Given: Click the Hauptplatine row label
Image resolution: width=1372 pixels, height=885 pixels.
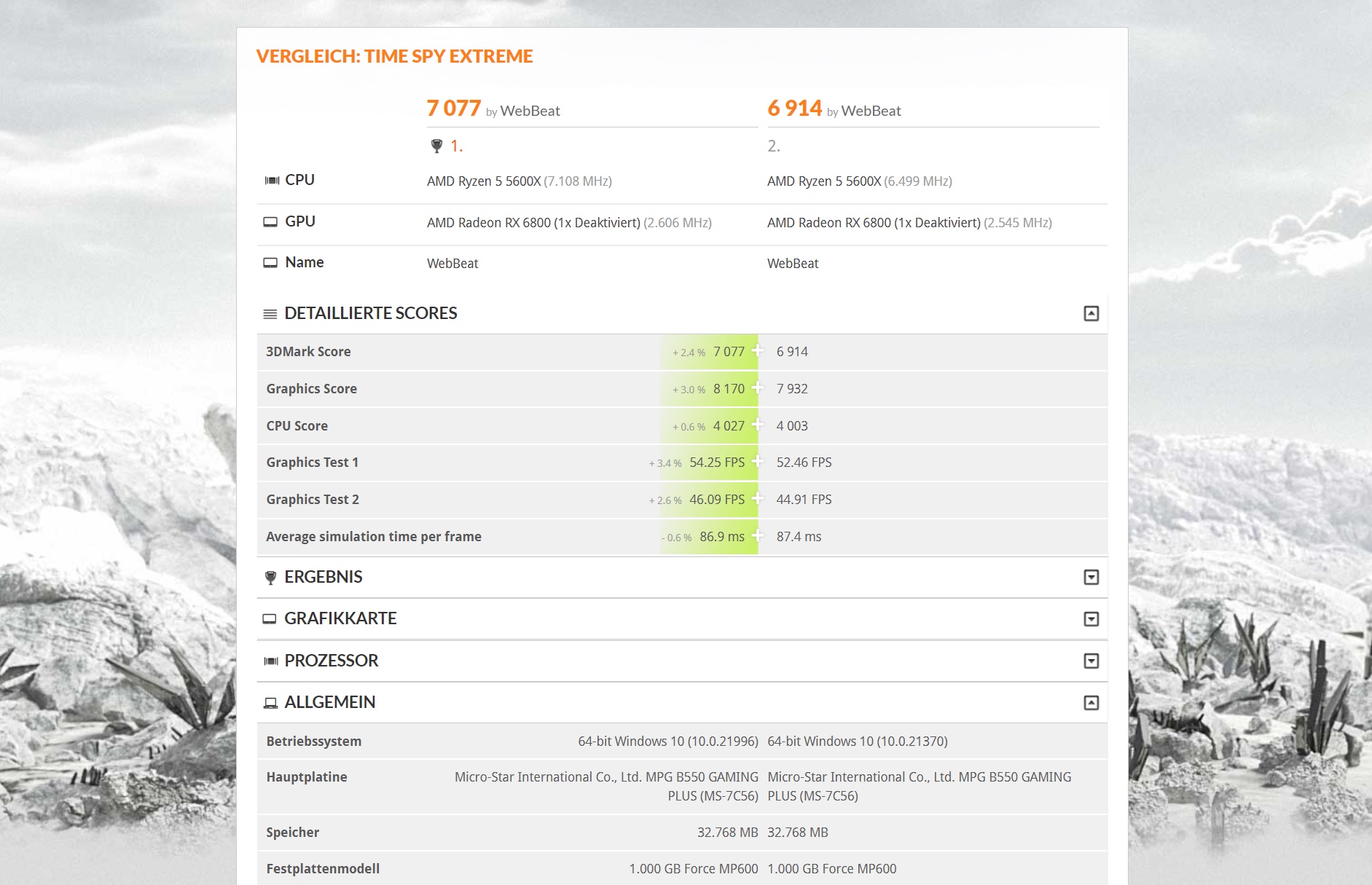Looking at the screenshot, I should (x=307, y=777).
